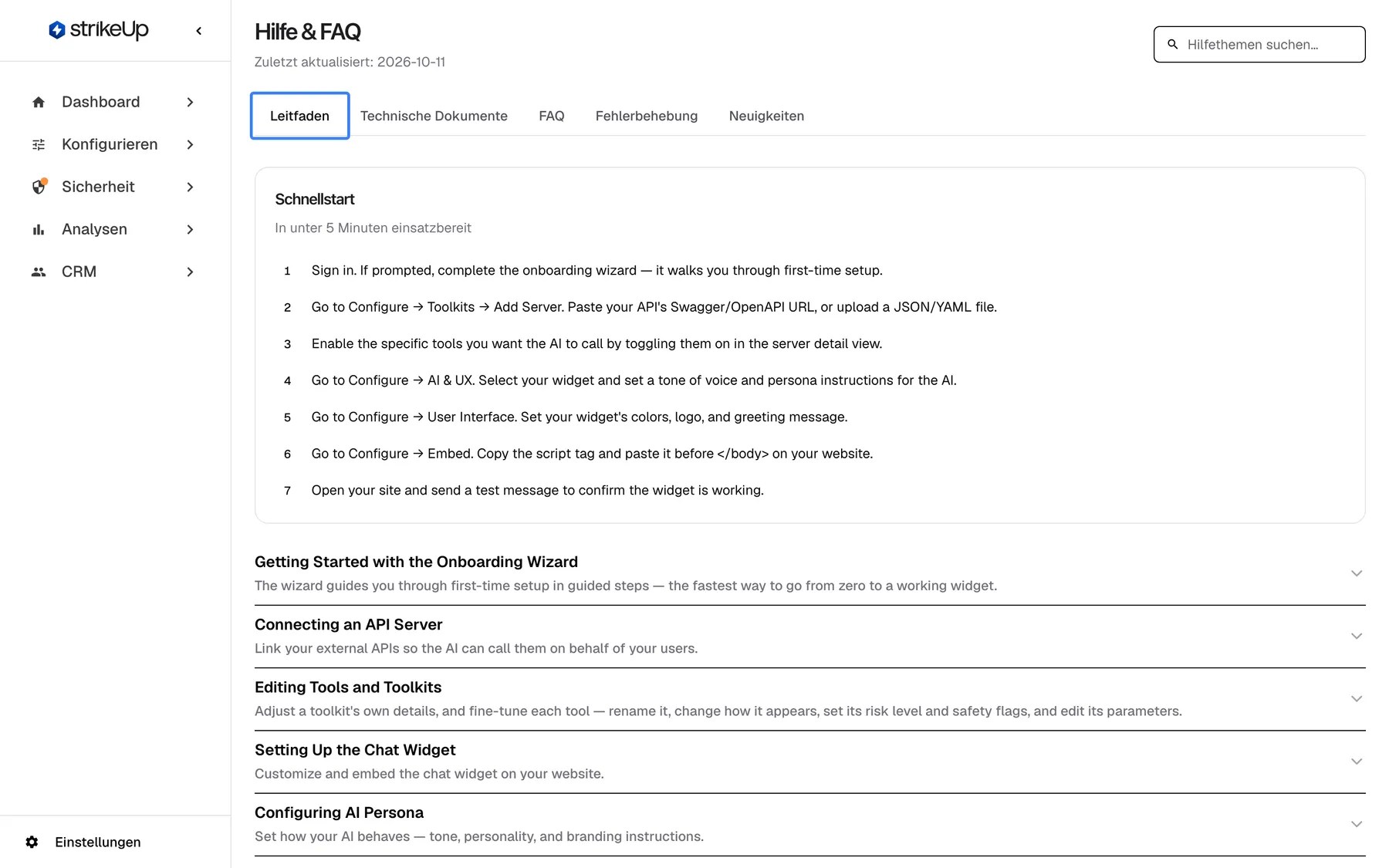Expand the Dashboard sidebar submenu arrow

[190, 102]
